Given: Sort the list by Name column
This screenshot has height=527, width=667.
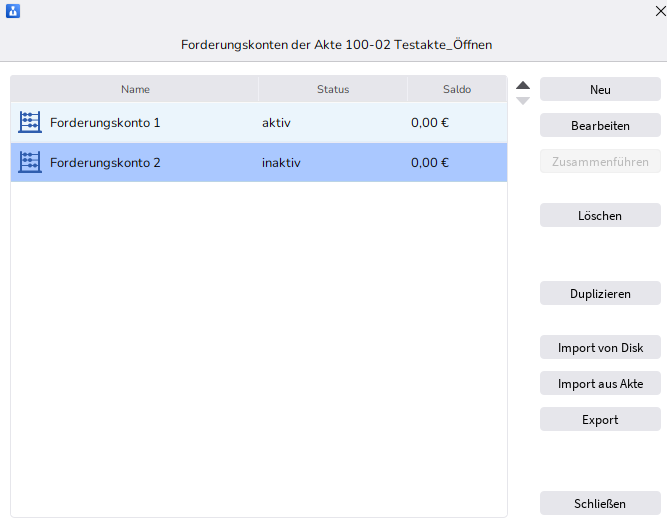Looking at the screenshot, I should [135, 89].
